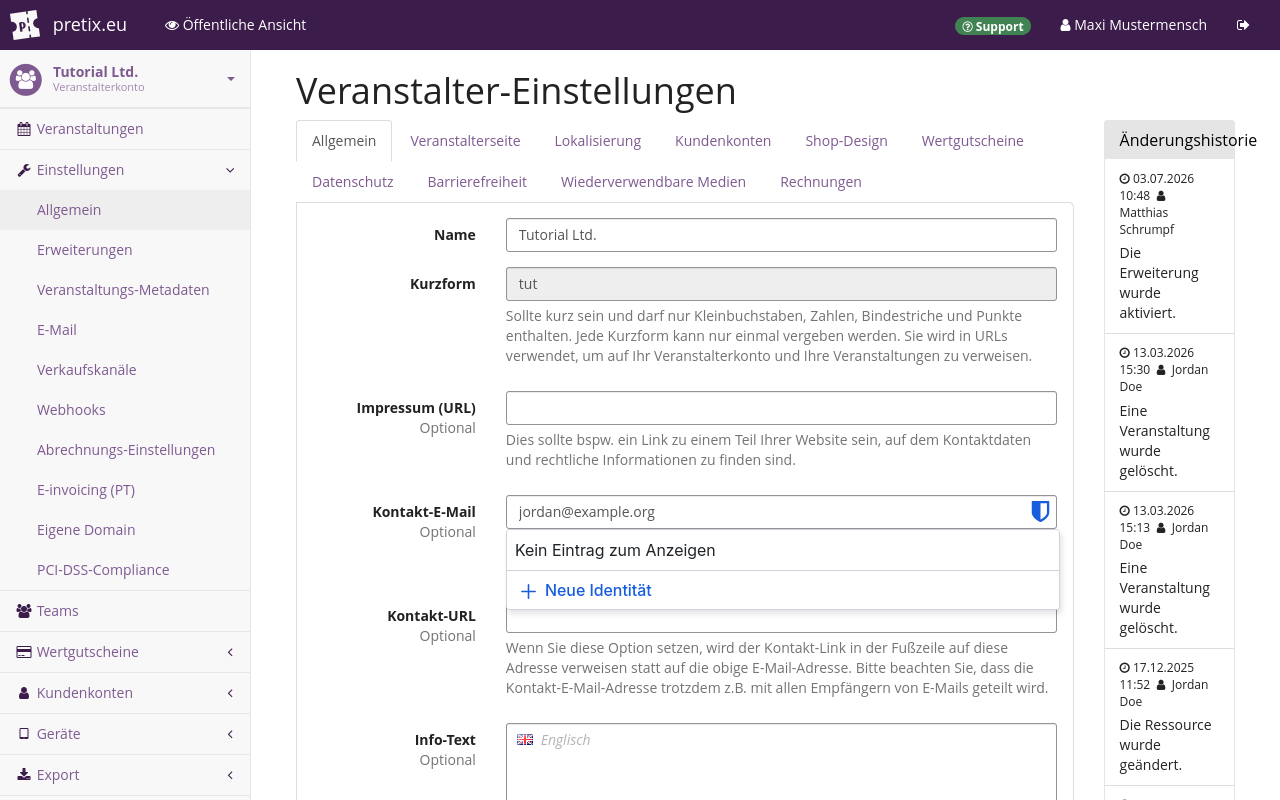Open the Shop-Design tab
The image size is (1280, 800).
846,141
